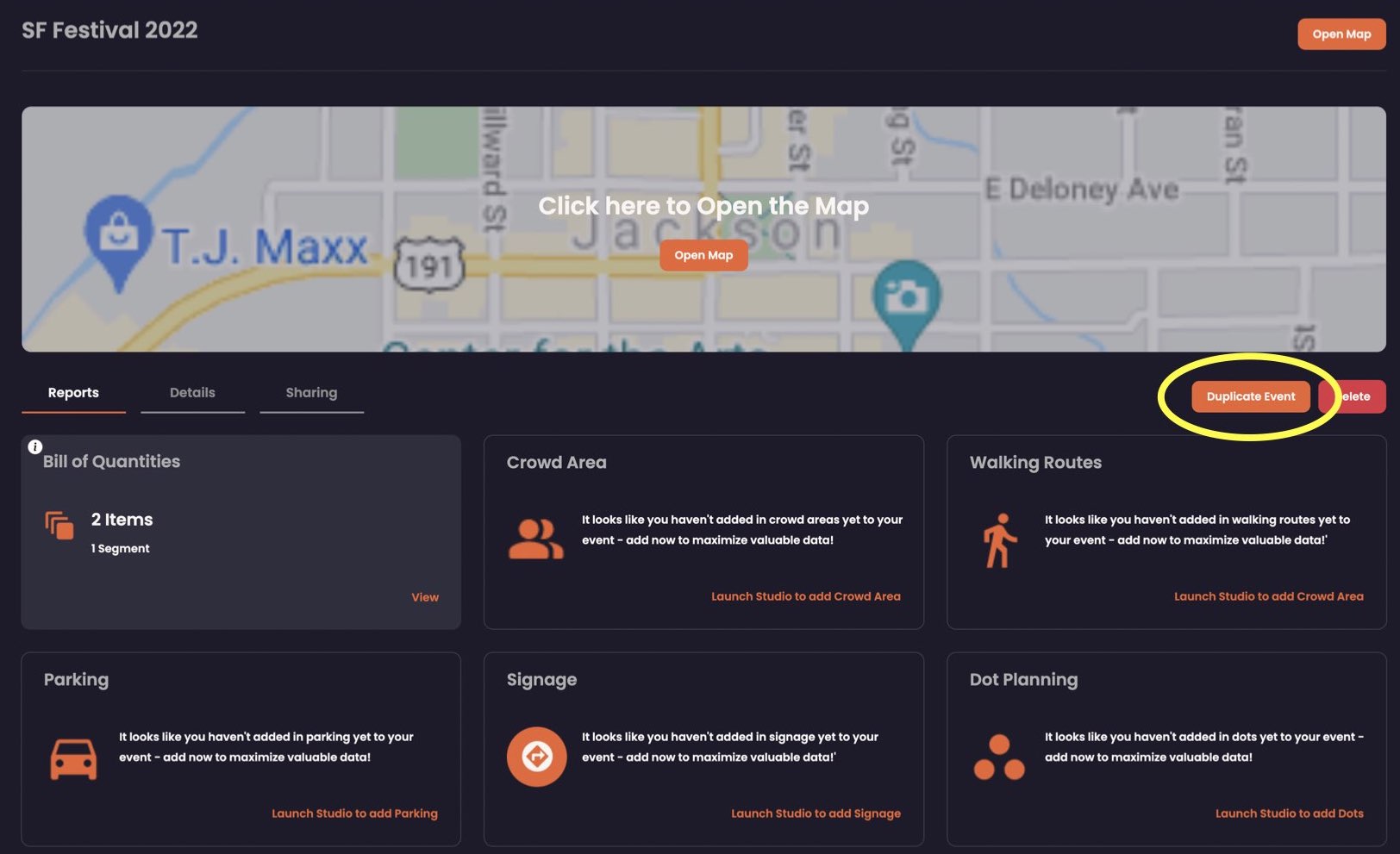Click Open Map button in top right
The width and height of the screenshot is (1400, 854).
point(1341,34)
